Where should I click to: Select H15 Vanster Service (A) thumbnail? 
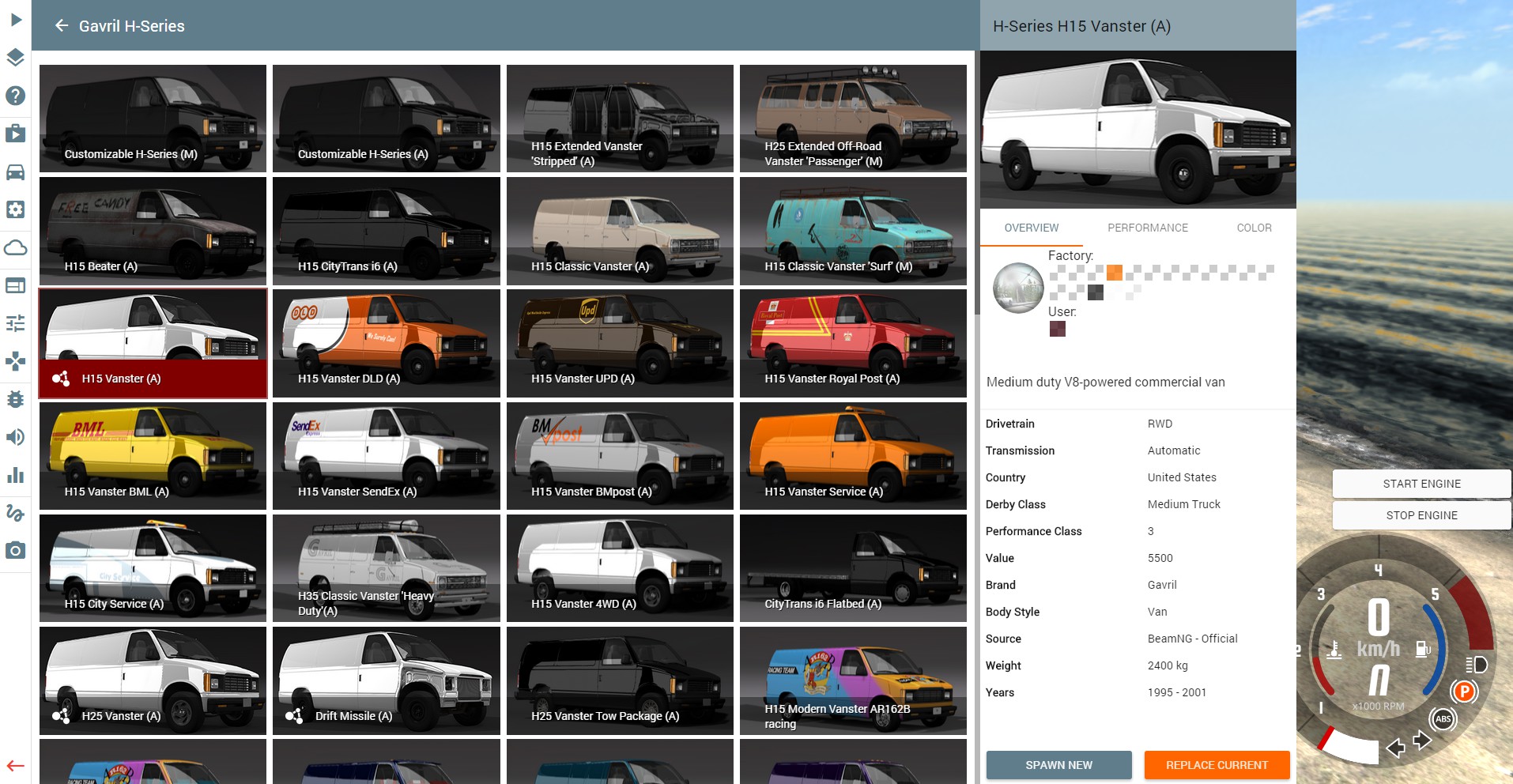(853, 456)
